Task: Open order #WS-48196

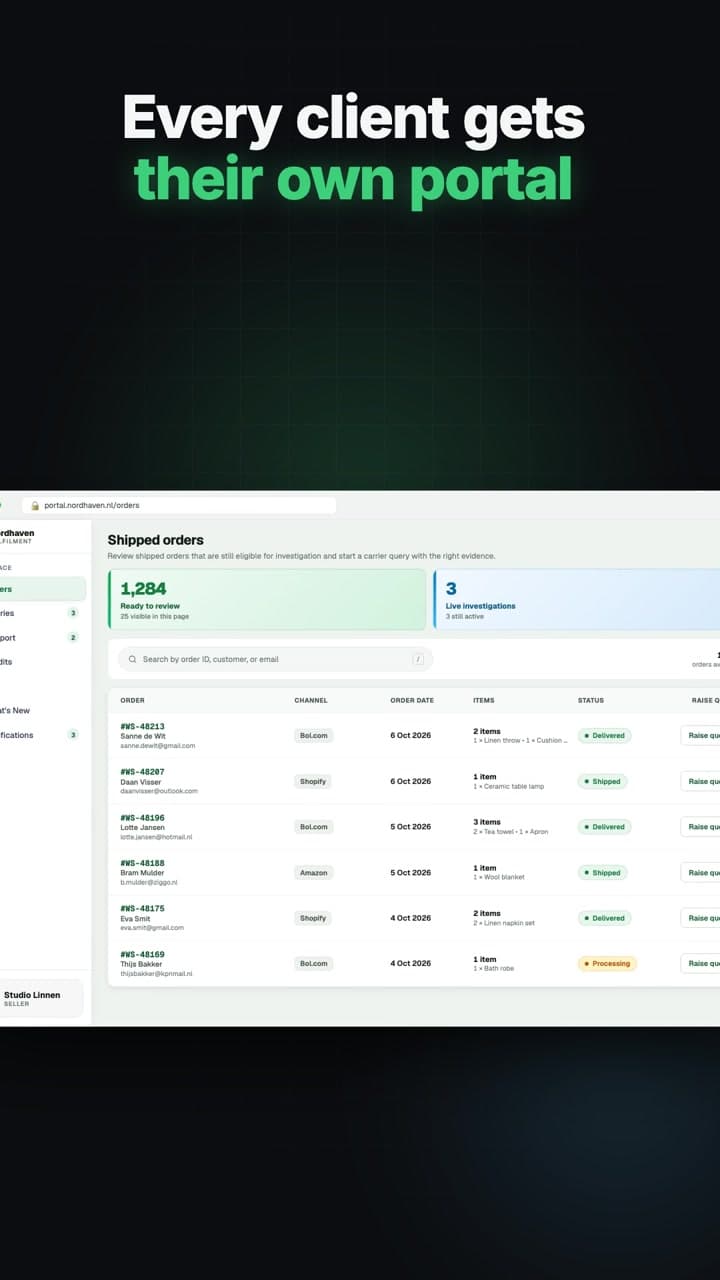Action: (x=142, y=817)
